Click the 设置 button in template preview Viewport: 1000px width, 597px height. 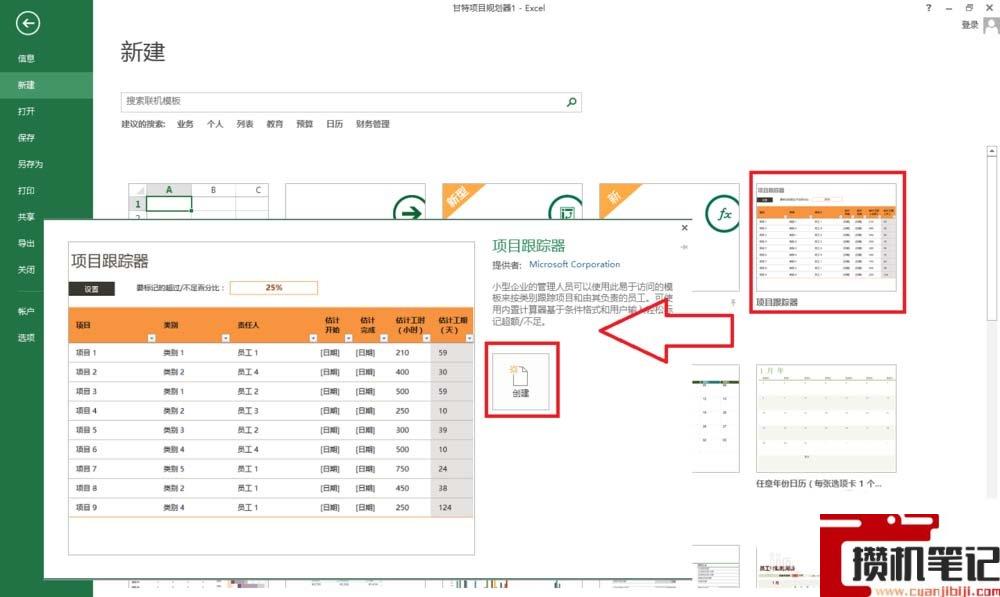tap(92, 289)
